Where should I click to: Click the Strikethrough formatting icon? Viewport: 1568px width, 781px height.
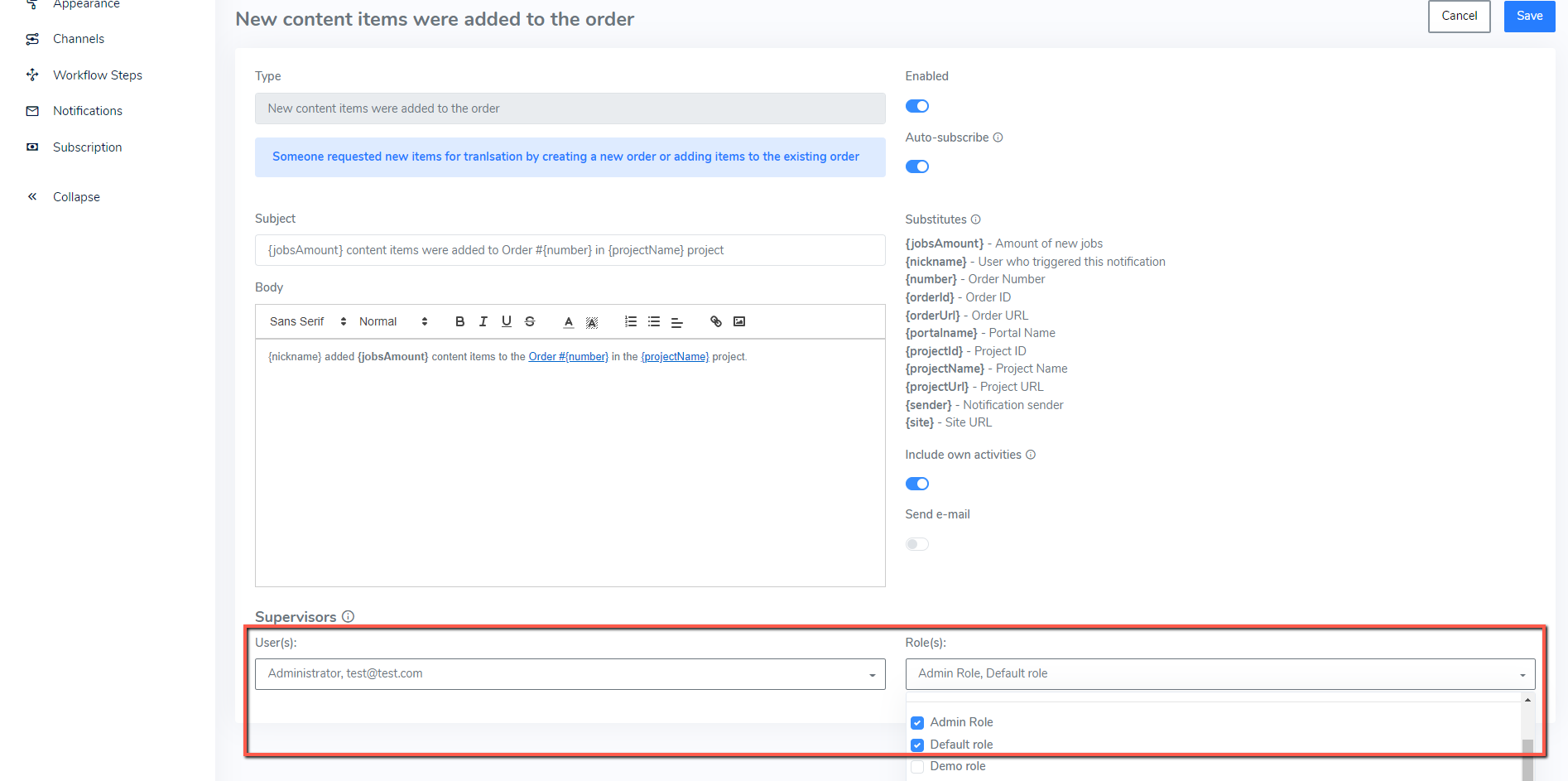click(530, 321)
